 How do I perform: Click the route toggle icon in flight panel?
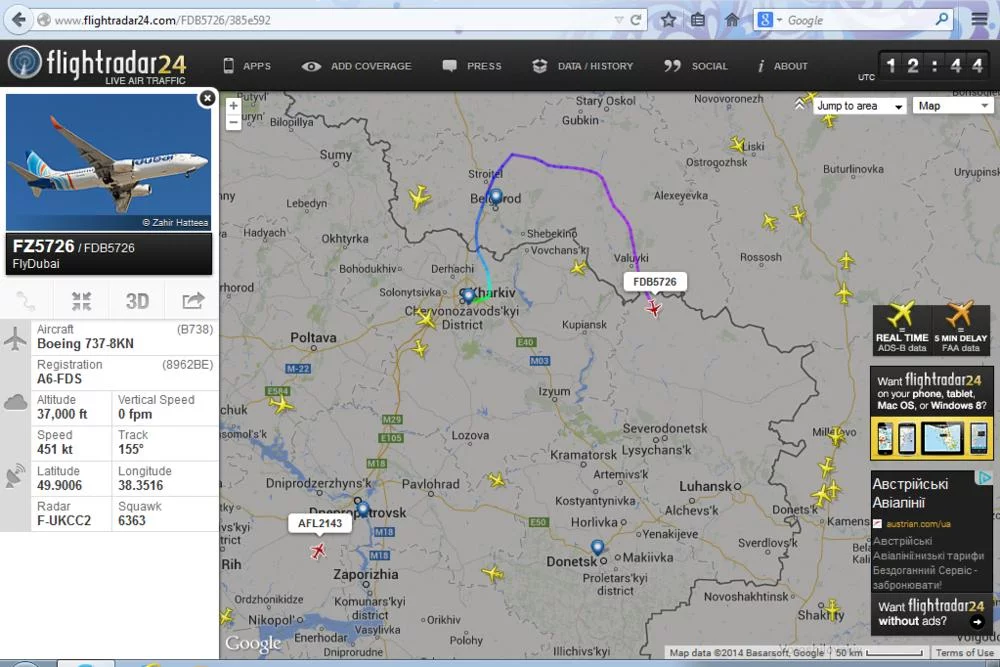(x=26, y=301)
